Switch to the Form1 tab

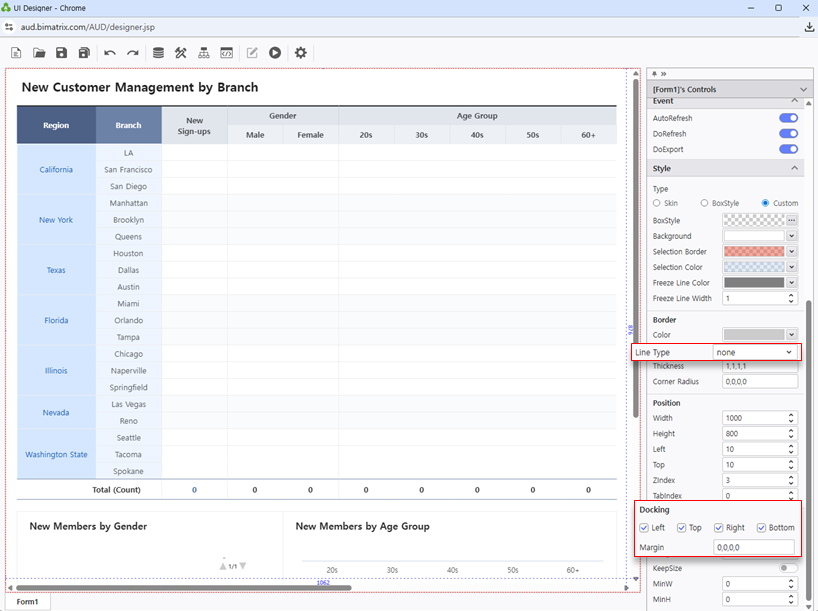27,602
